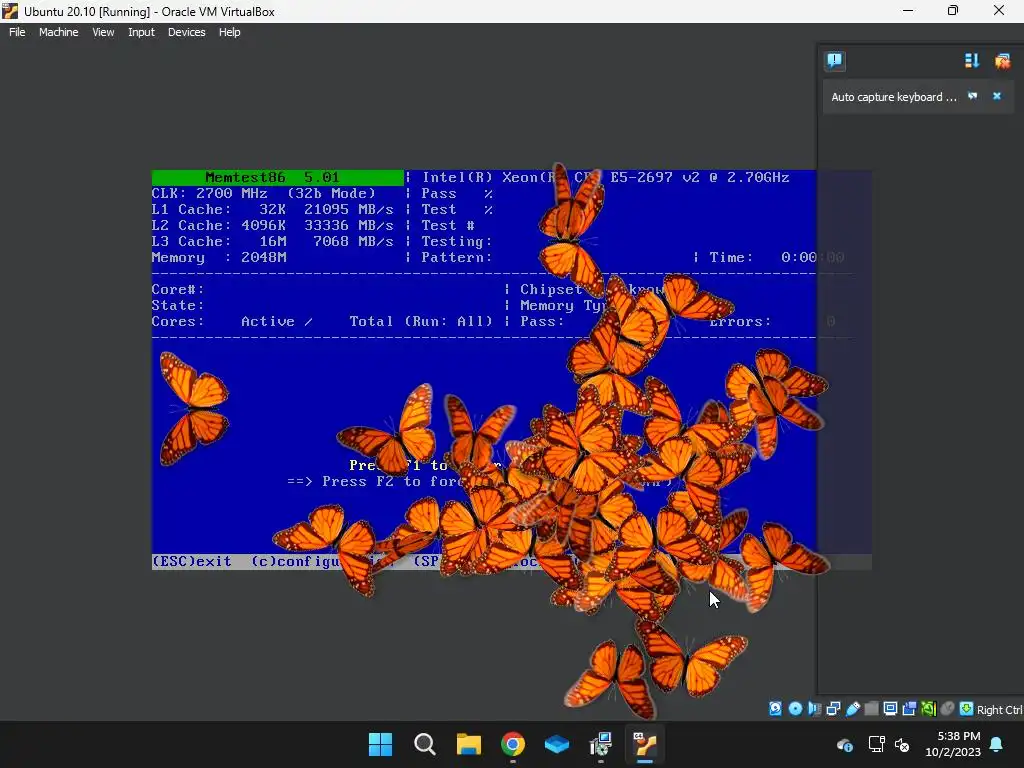
Task: Click the muted volume tray icon
Action: (902, 744)
